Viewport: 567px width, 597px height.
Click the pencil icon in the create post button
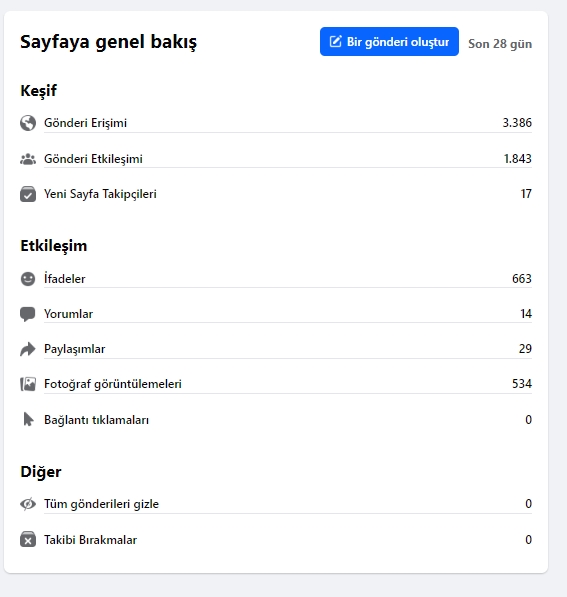pyautogui.click(x=335, y=41)
